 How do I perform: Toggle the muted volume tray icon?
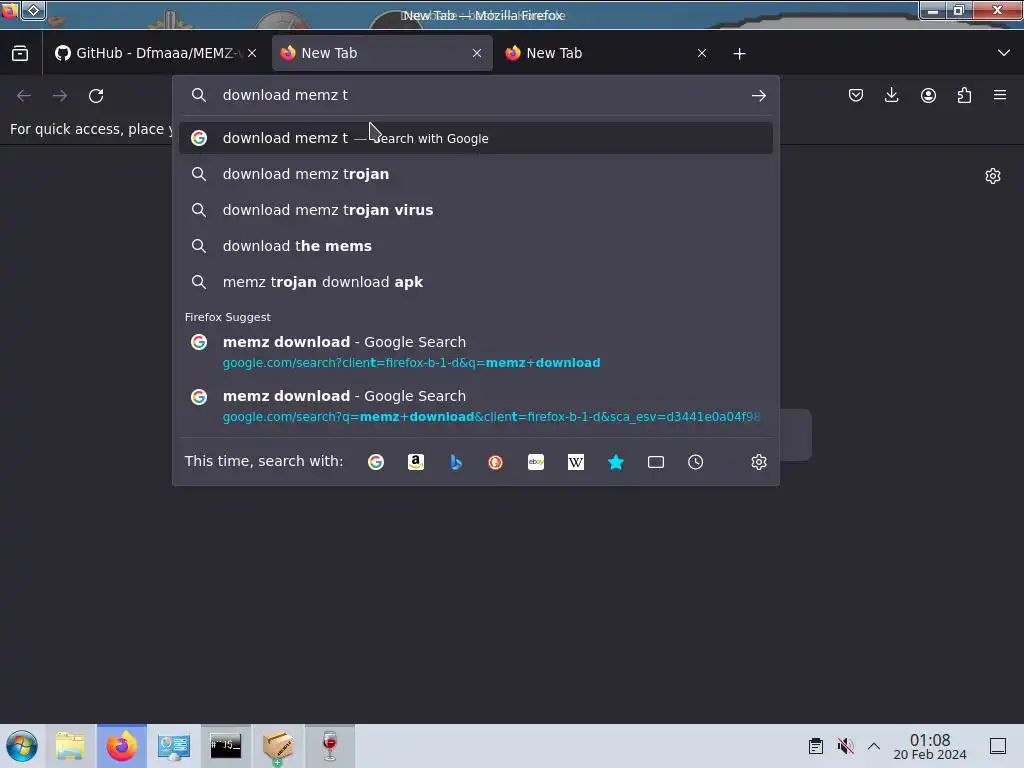pyautogui.click(x=845, y=746)
